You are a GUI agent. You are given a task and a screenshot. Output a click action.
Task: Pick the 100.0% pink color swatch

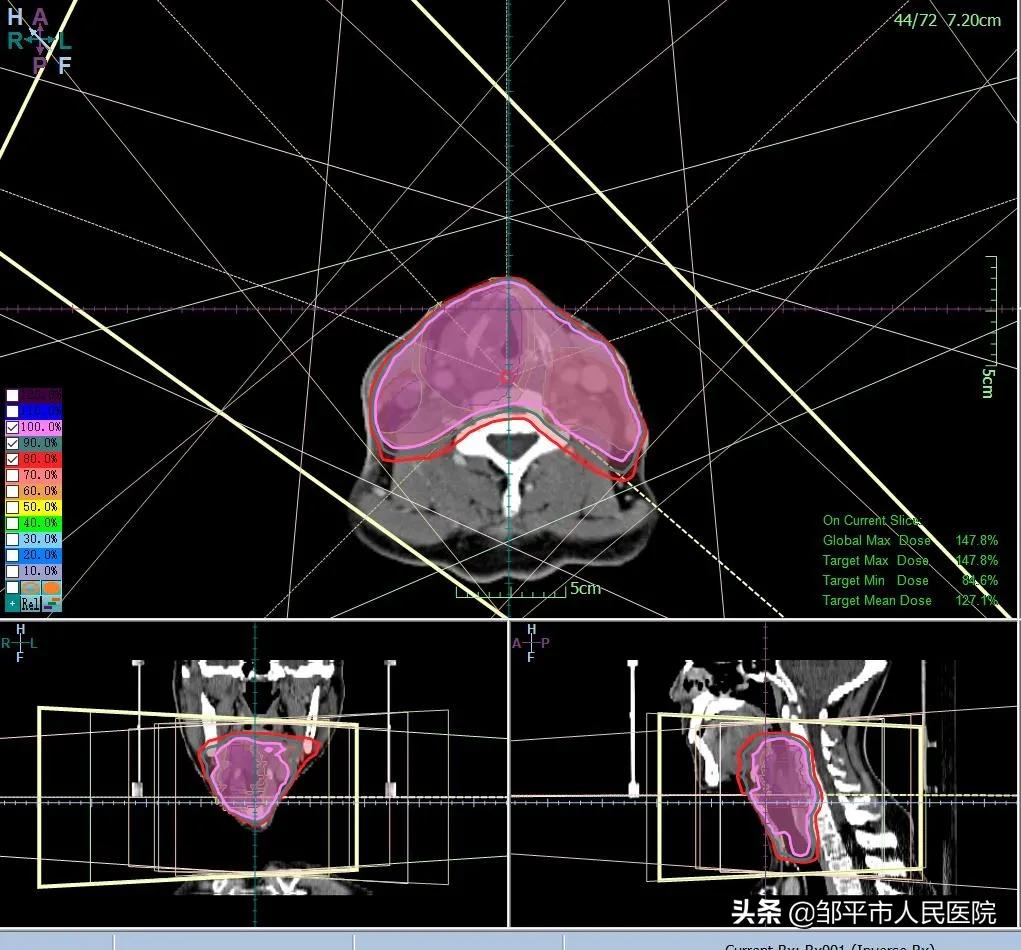tap(41, 427)
